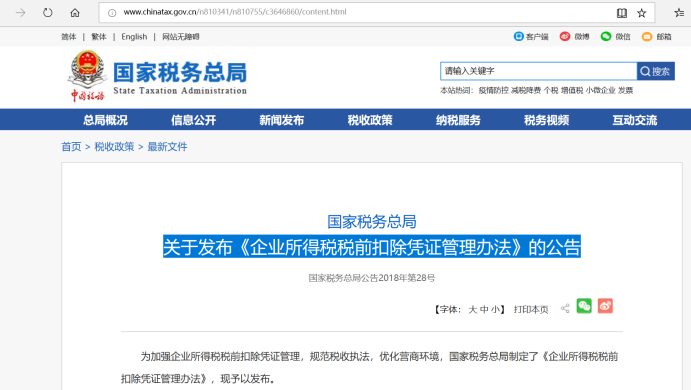This screenshot has height=390, width=691.
Task: Share article via red Weibo icon
Action: coord(605,306)
